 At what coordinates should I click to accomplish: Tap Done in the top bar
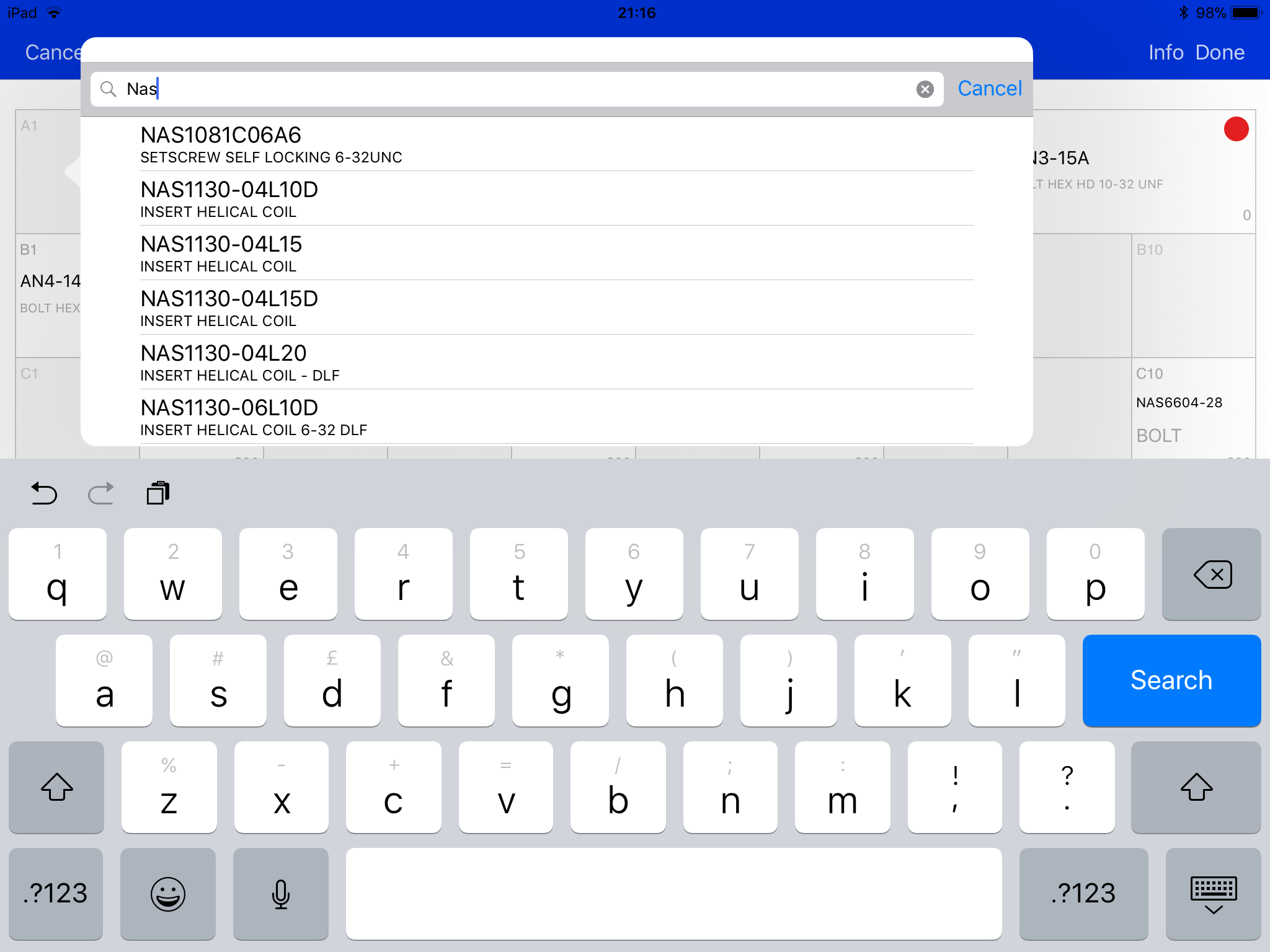[1219, 53]
